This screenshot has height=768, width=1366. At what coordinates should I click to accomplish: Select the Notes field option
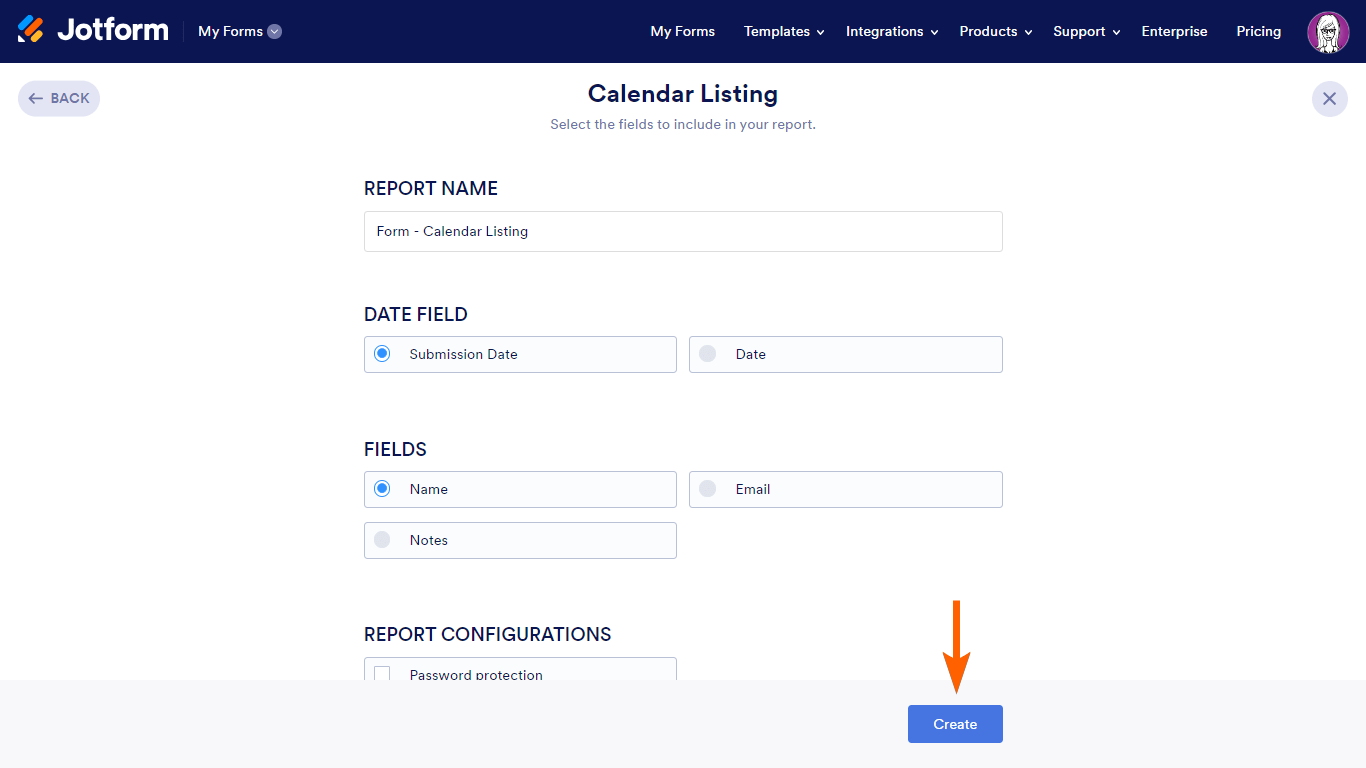382,540
